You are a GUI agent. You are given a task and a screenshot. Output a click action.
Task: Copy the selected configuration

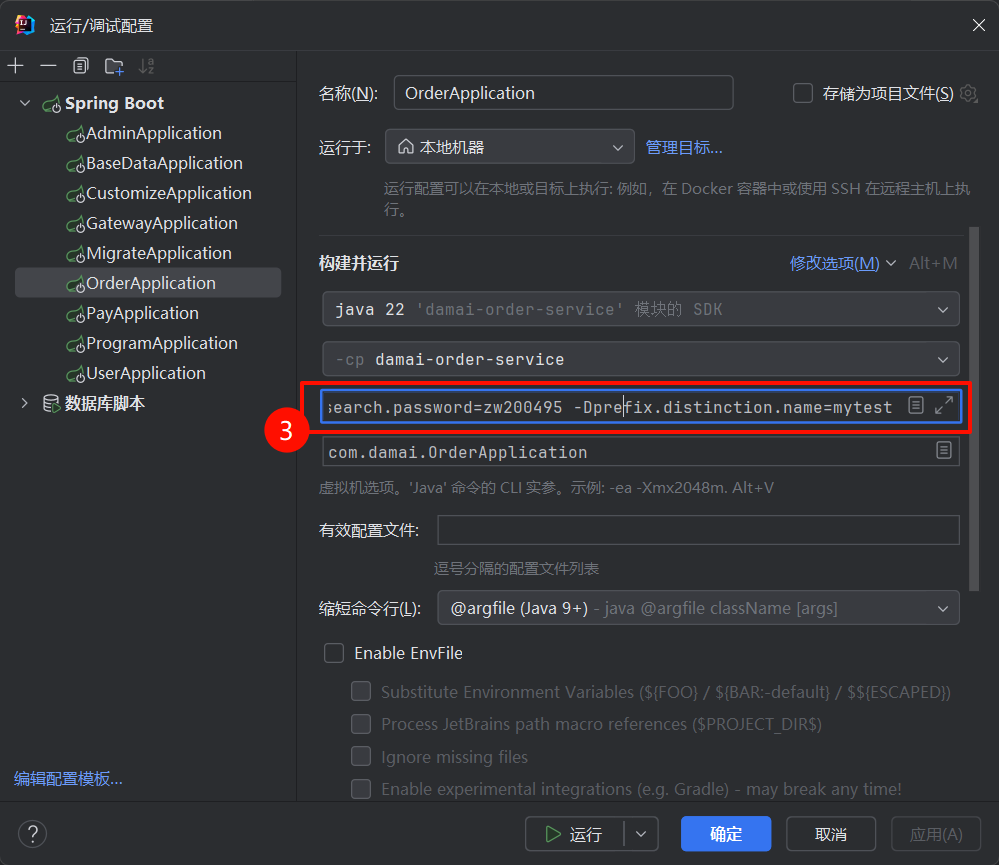[x=81, y=66]
